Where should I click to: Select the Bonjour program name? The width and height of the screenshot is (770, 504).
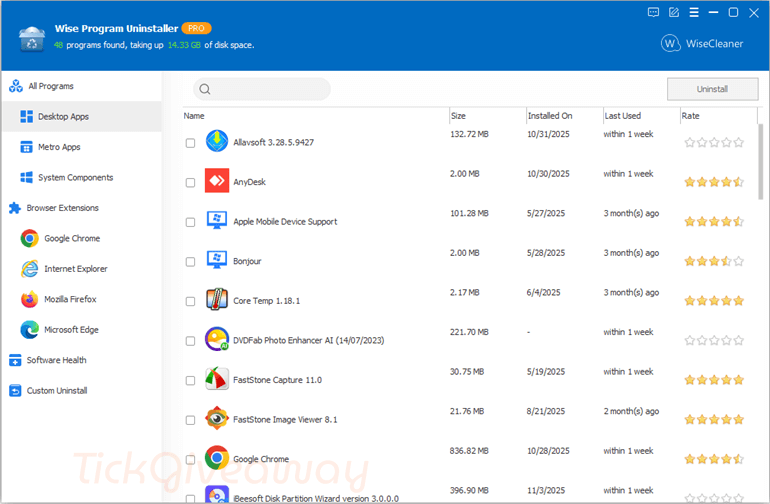247,261
